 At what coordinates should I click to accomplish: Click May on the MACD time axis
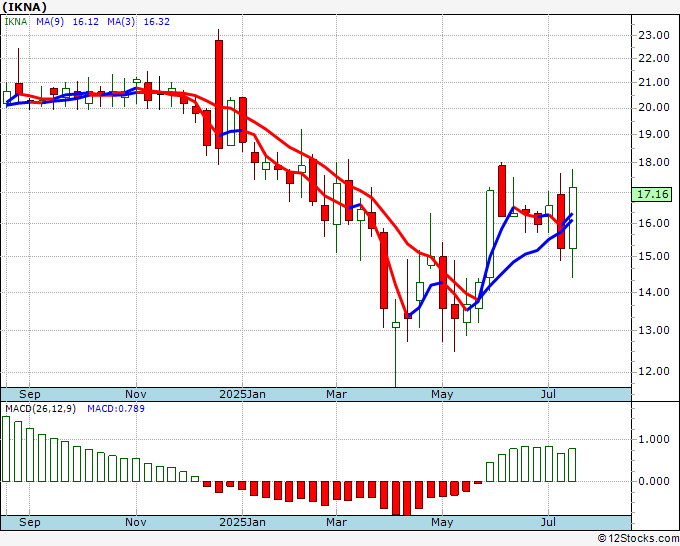(442, 522)
